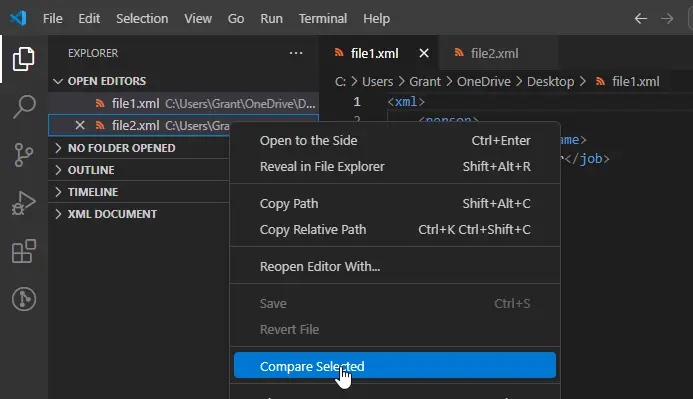
Task: Click the file2.xml icon in Open Editors
Action: (100, 125)
